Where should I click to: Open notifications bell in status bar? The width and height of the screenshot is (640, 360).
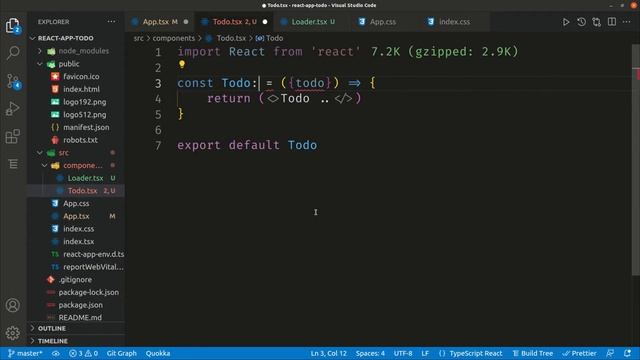tap(627, 353)
